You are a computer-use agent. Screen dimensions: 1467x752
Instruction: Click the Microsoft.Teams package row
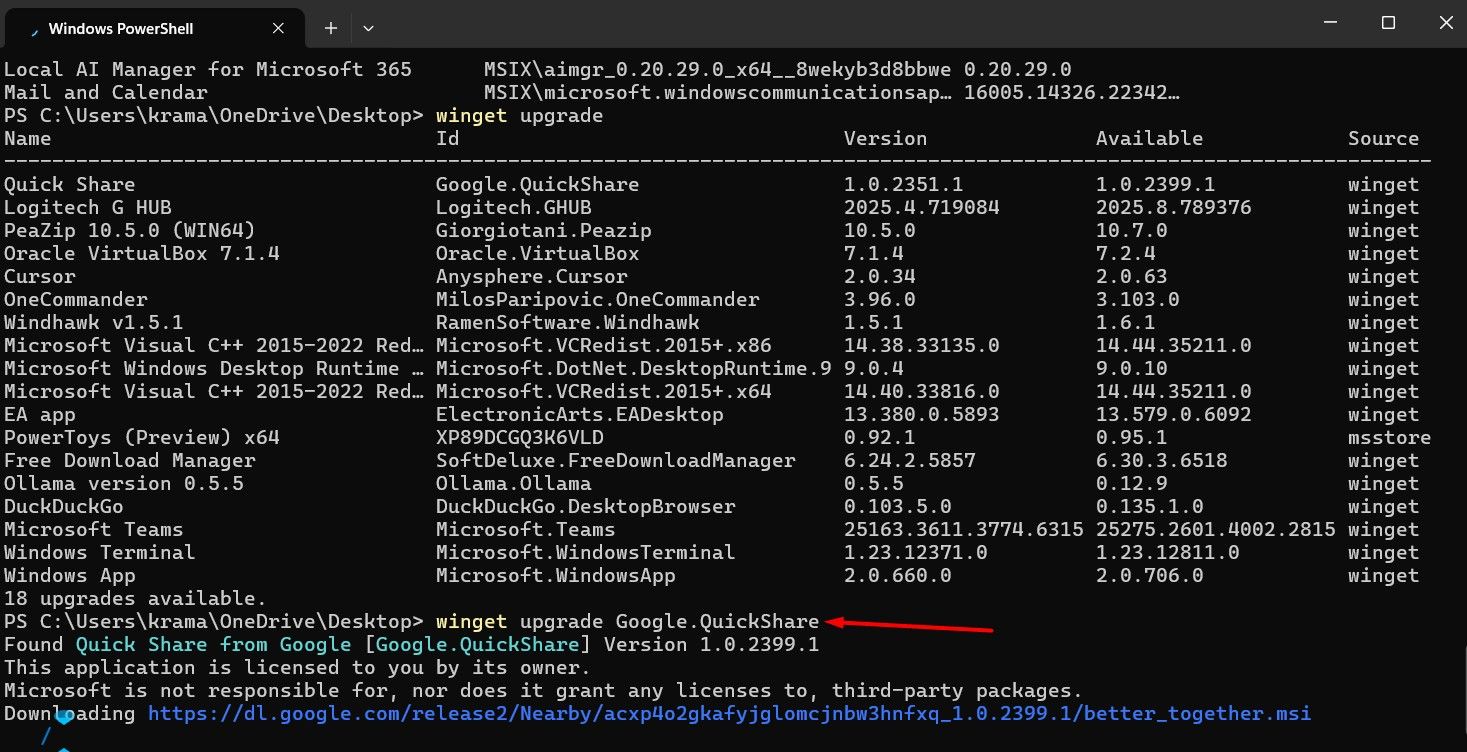point(97,529)
